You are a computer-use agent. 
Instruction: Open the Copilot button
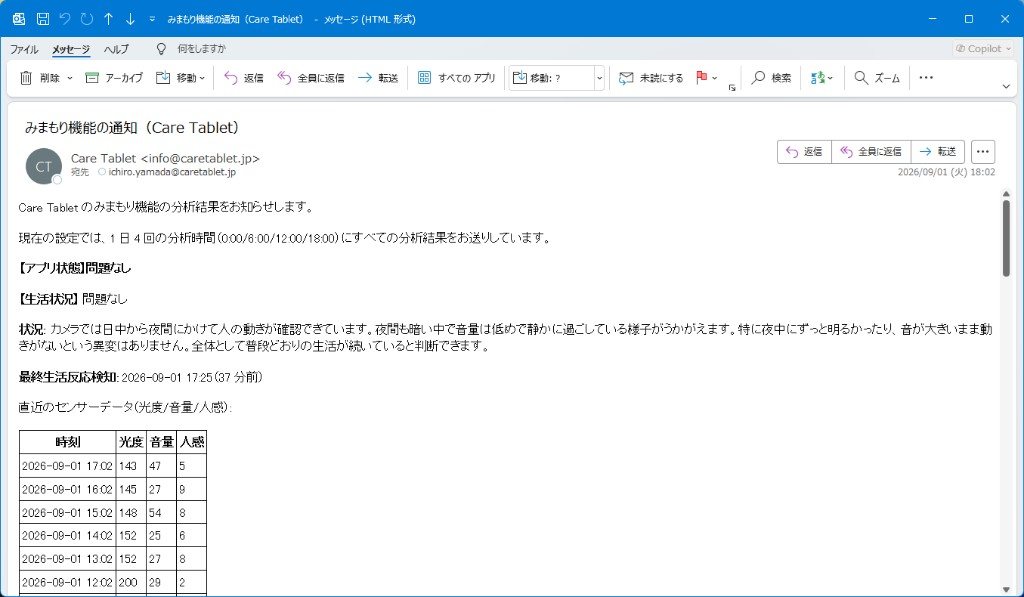(983, 48)
